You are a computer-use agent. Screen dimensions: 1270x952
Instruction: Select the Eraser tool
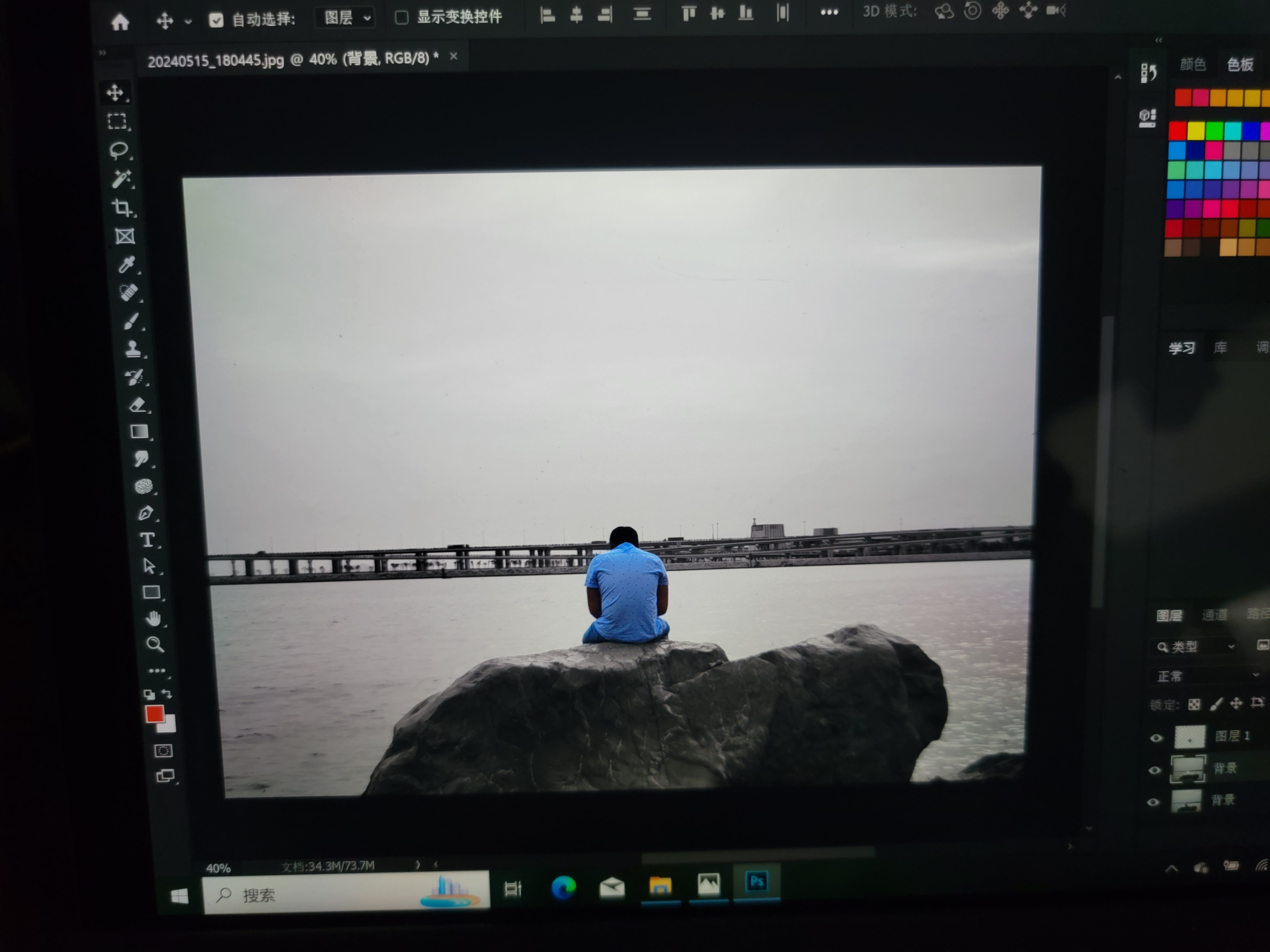pyautogui.click(x=138, y=405)
